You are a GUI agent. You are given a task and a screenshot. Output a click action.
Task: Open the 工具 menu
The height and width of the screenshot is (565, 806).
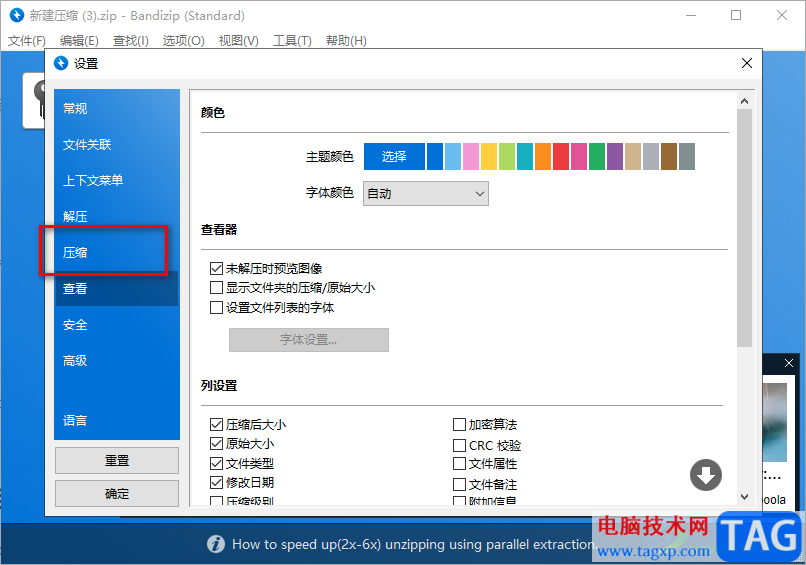pos(292,41)
